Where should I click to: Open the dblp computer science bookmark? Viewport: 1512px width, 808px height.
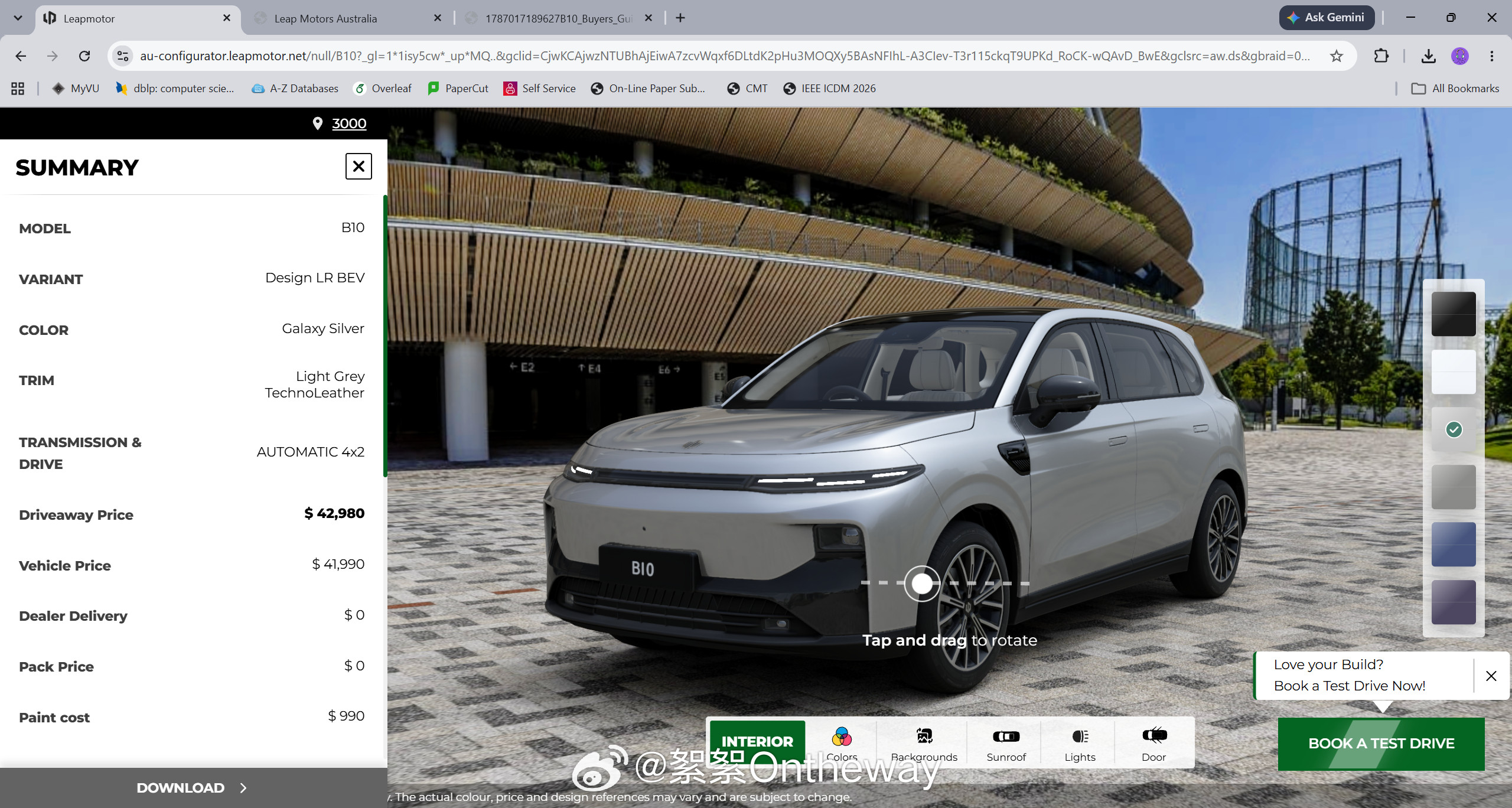(x=175, y=89)
